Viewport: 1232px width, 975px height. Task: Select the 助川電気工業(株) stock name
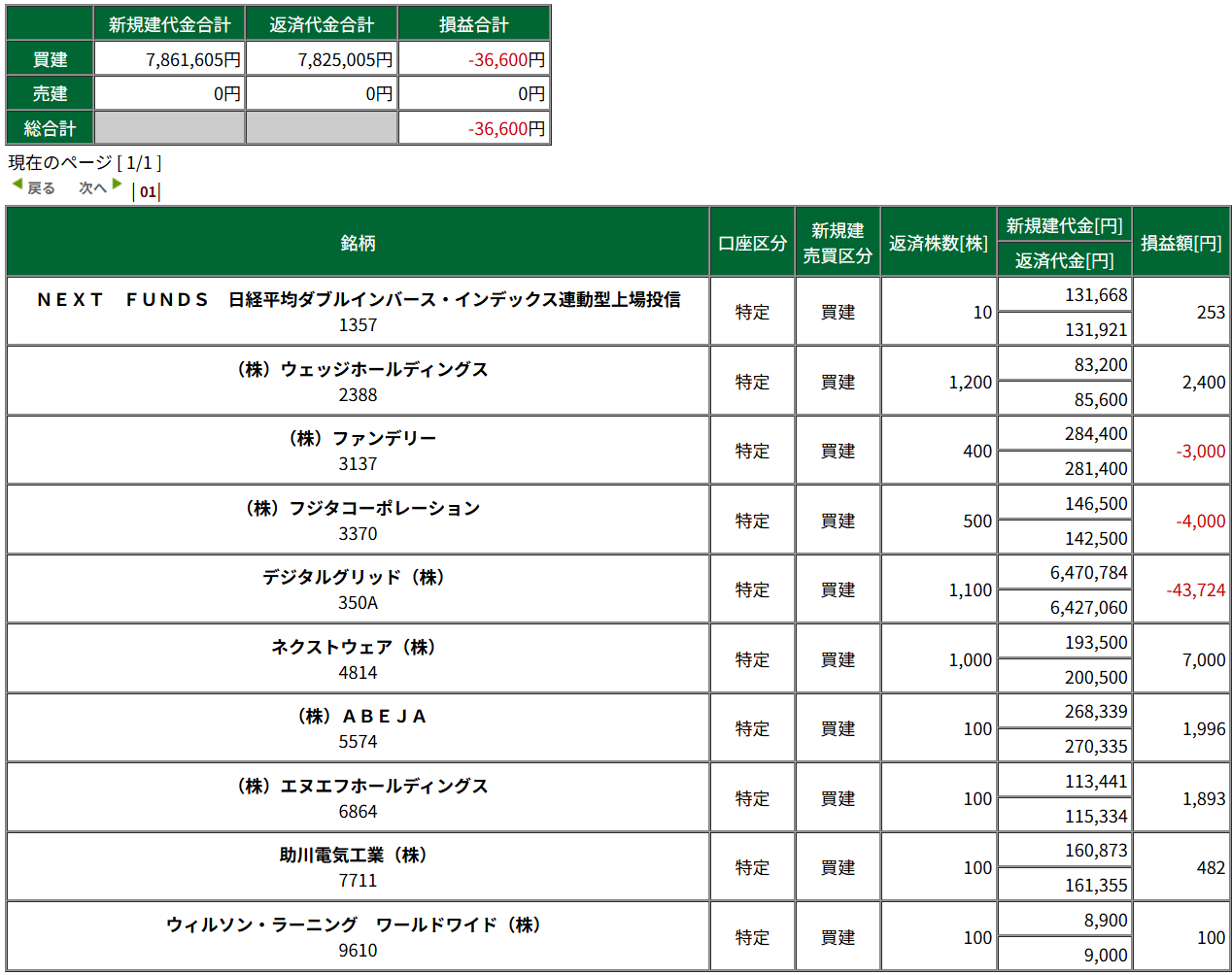point(358,855)
